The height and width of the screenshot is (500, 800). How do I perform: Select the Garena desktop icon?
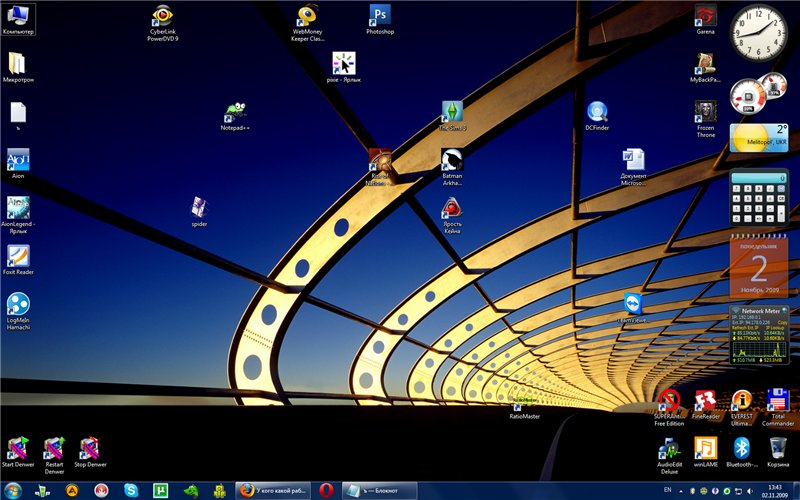pos(705,15)
